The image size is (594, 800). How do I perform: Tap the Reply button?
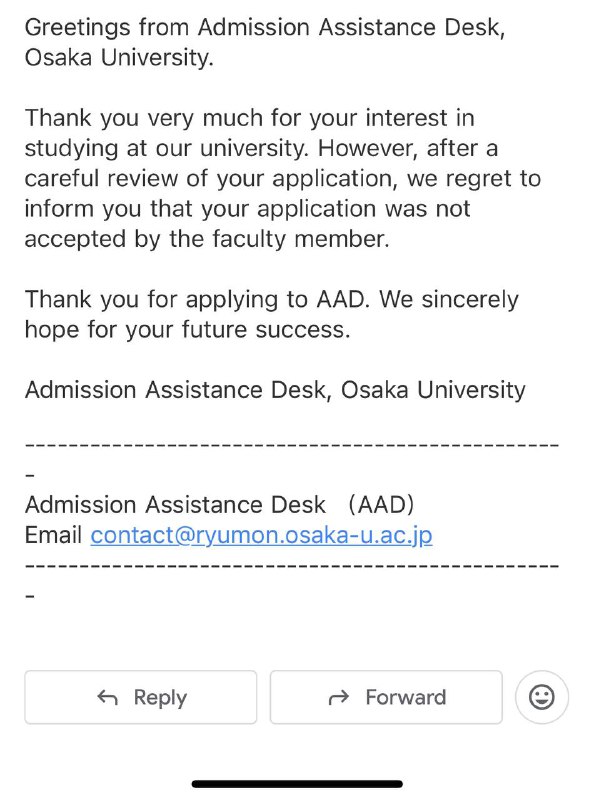[x=141, y=697]
